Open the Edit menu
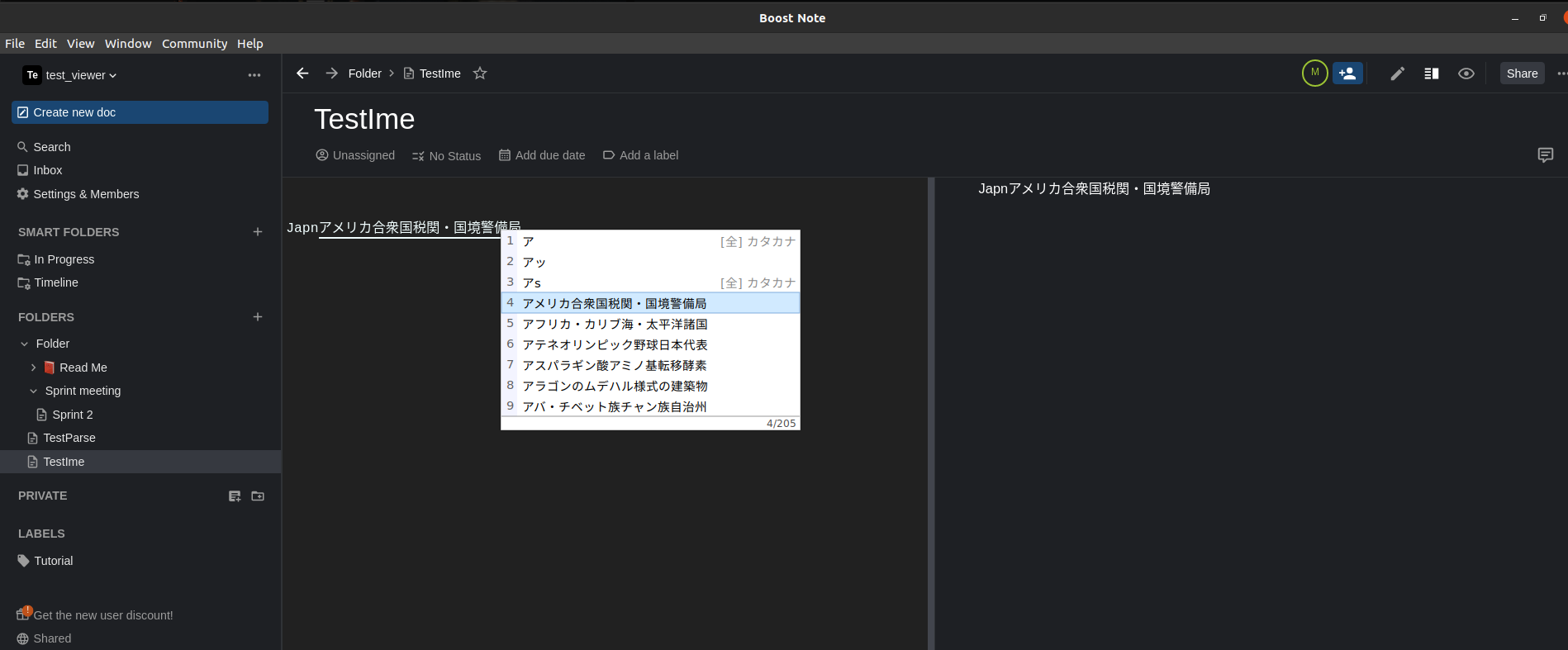Screen dimensions: 1568x650 coord(45,44)
